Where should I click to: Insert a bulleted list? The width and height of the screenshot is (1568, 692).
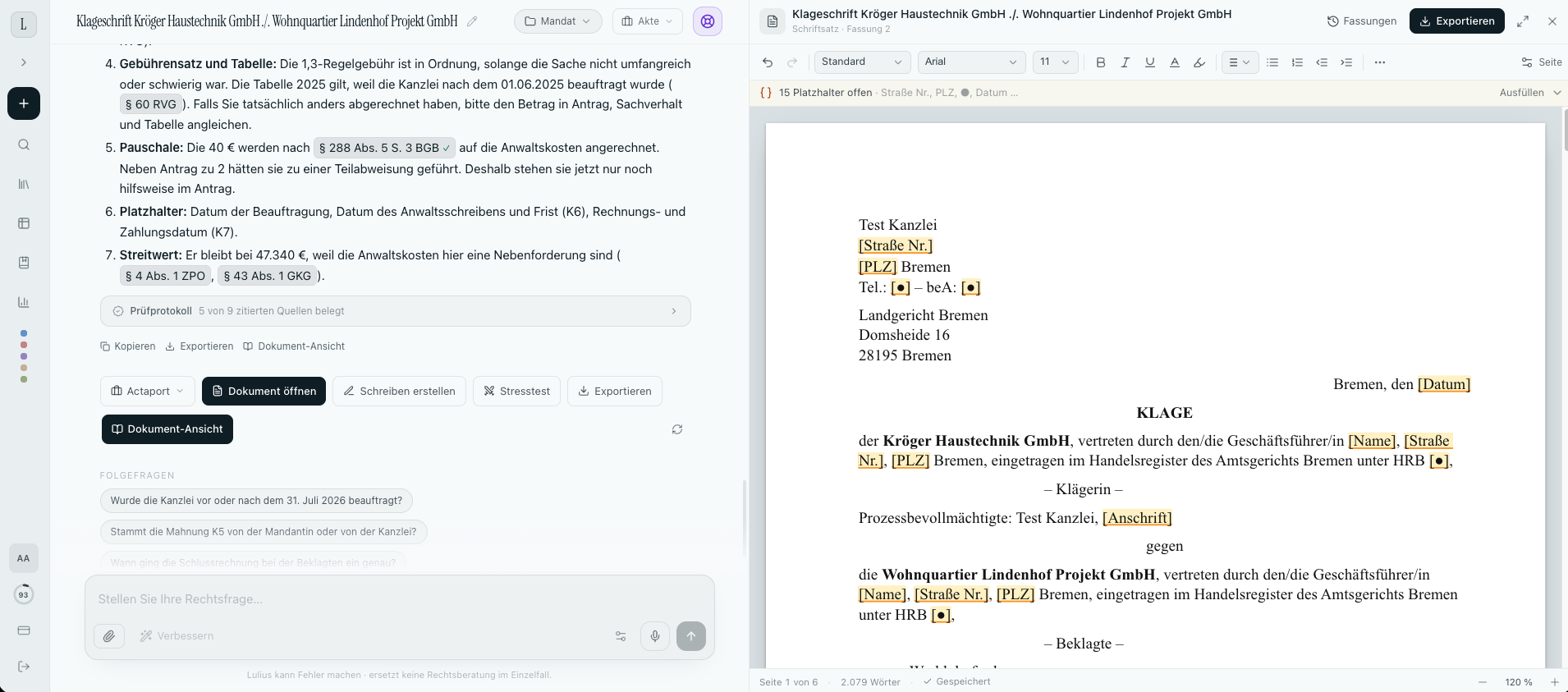1272,62
